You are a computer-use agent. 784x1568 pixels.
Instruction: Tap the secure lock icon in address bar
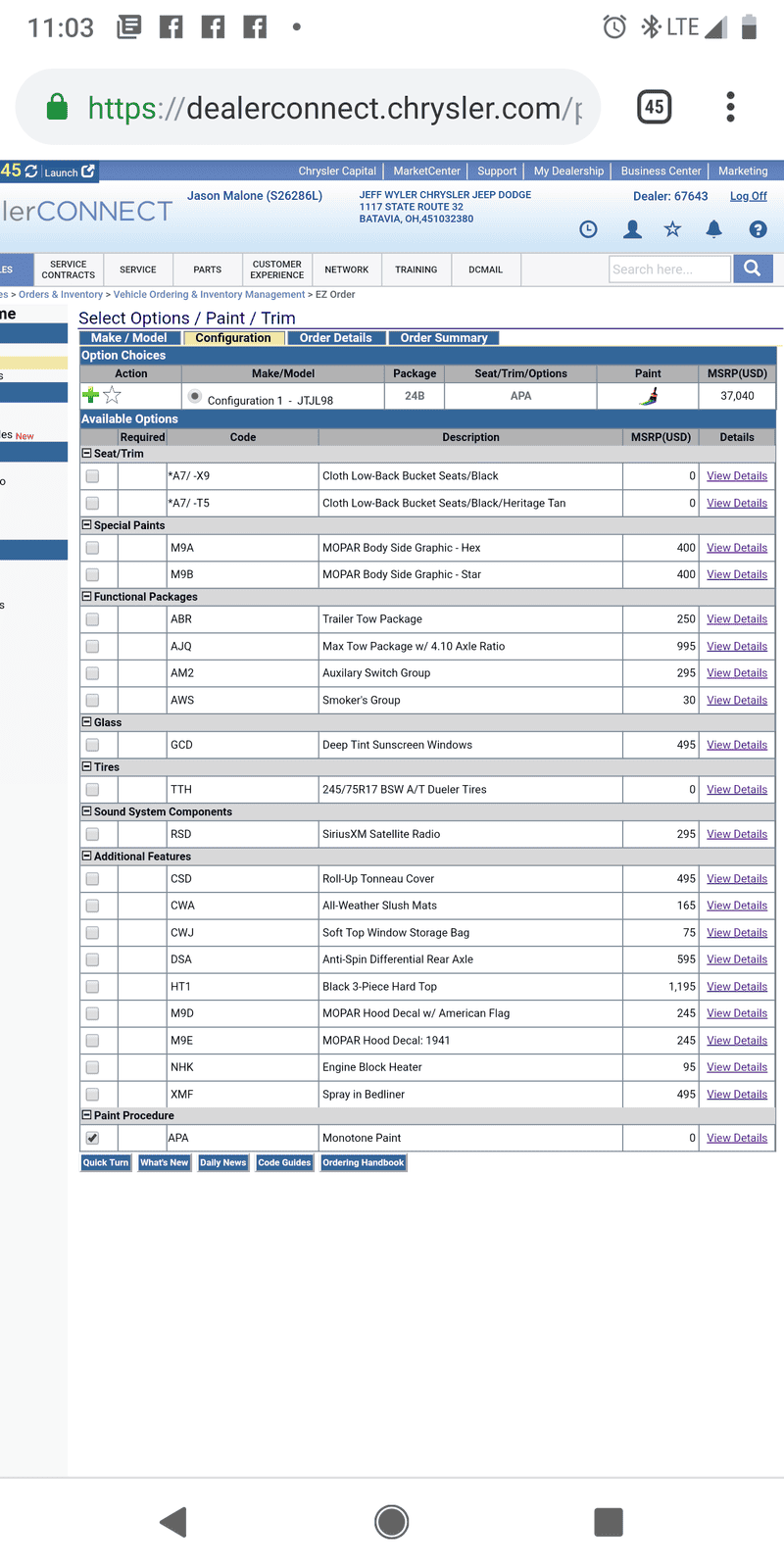tap(58, 107)
